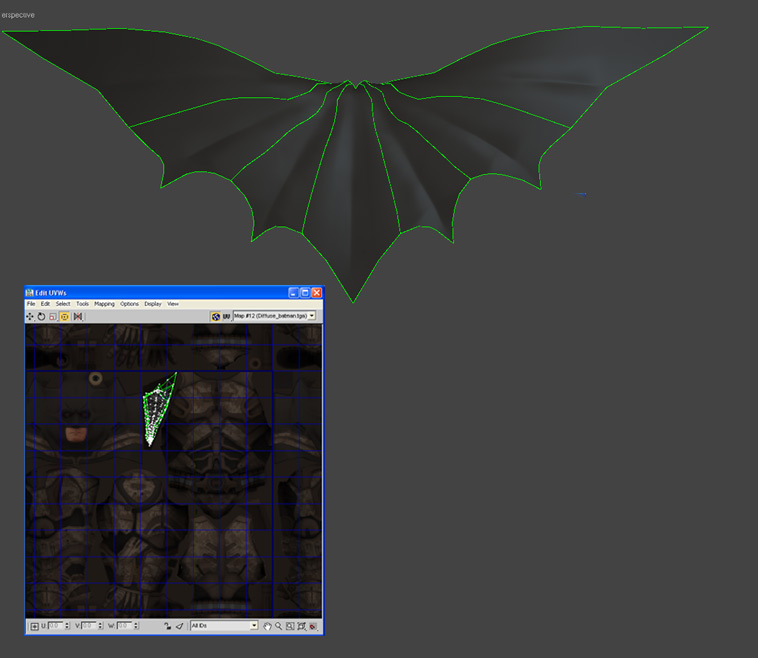Select the Zoom magnifier tool
The image size is (758, 658).
[x=278, y=626]
